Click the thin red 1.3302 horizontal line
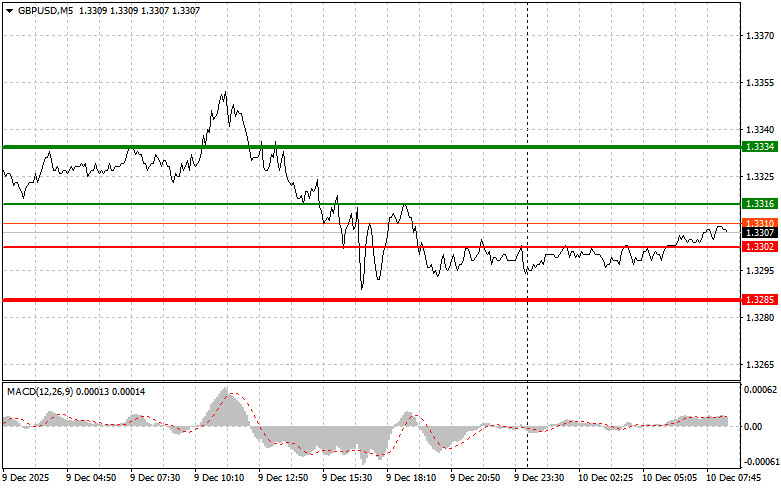The width and height of the screenshot is (781, 489). [372, 246]
